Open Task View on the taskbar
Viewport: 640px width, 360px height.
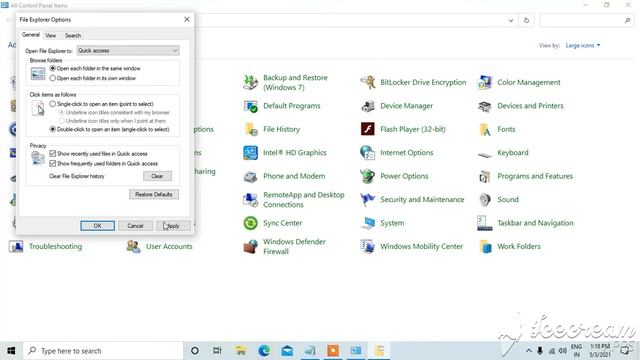point(217,351)
